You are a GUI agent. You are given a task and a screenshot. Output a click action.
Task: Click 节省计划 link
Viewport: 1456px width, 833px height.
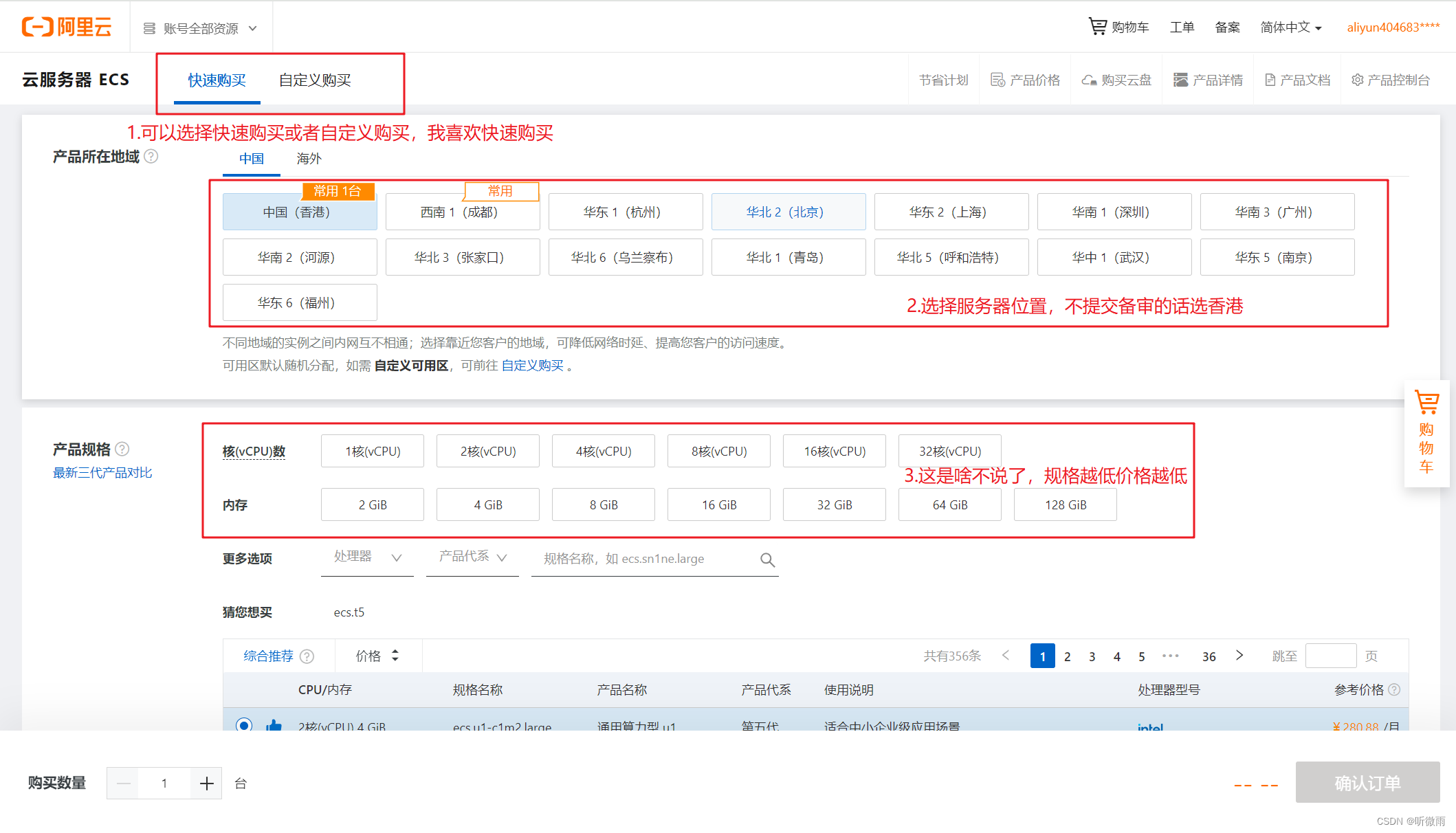[x=944, y=80]
